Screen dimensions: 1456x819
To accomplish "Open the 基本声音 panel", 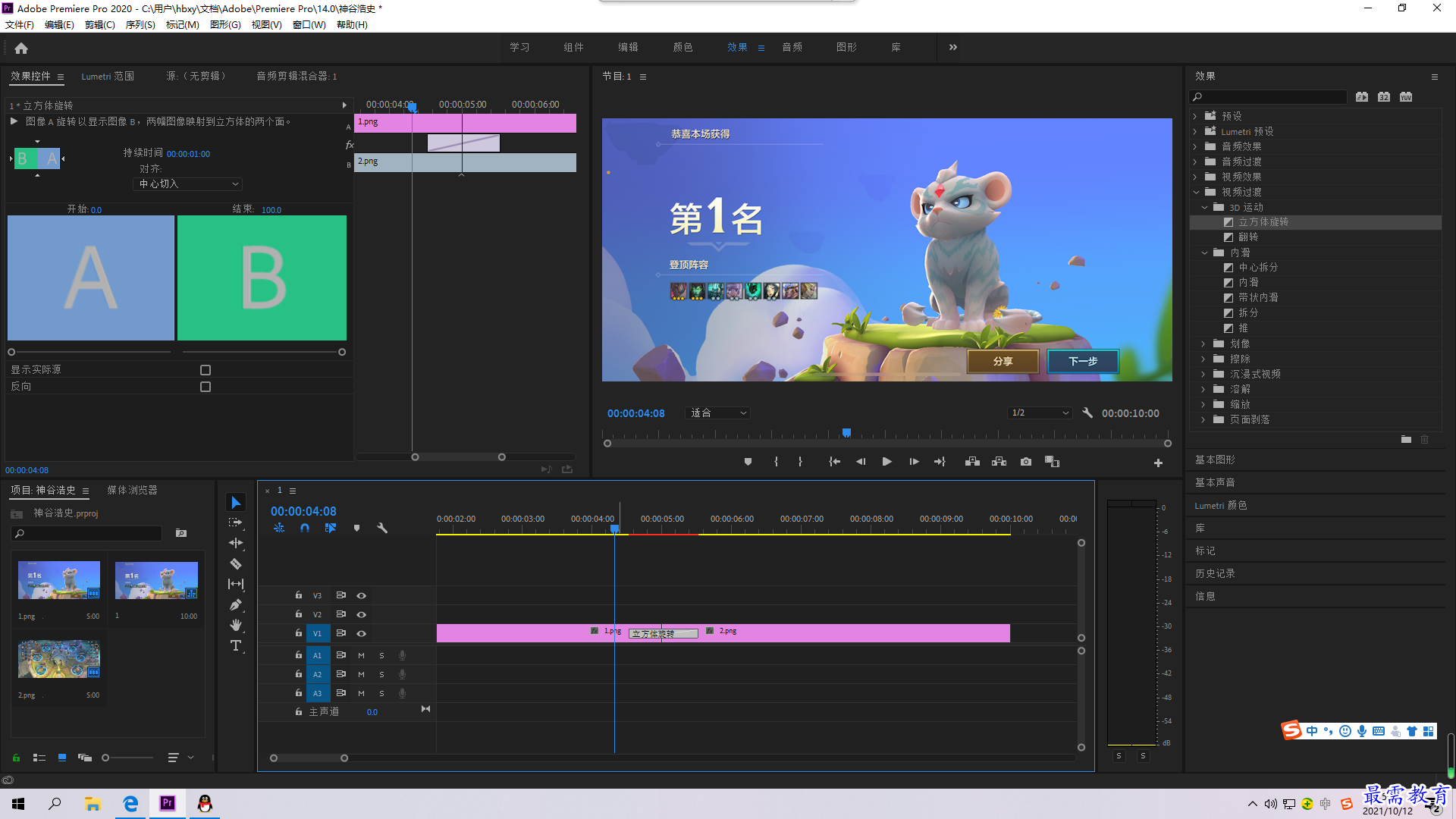I will tap(1215, 483).
